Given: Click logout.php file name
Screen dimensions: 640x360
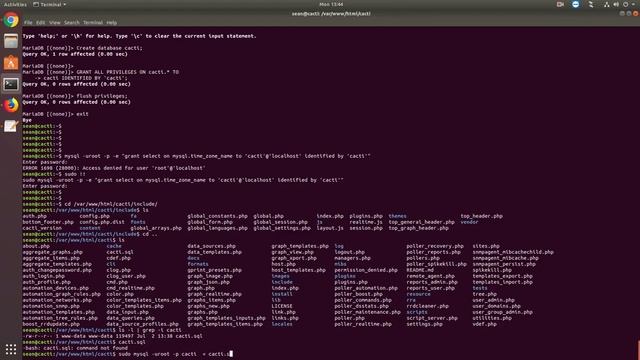Looking at the screenshot, I should point(349,252).
